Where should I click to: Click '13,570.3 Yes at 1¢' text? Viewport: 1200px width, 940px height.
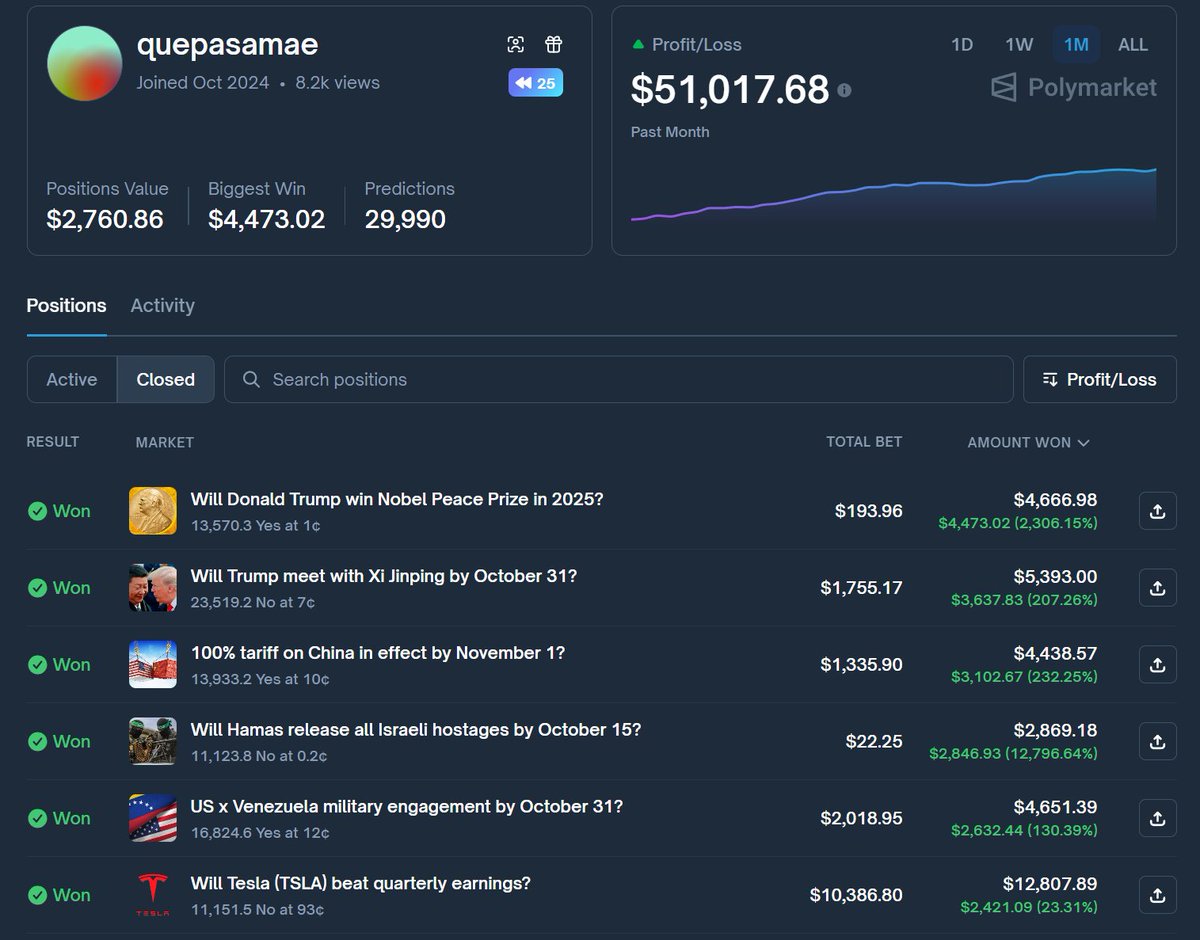pos(256,525)
